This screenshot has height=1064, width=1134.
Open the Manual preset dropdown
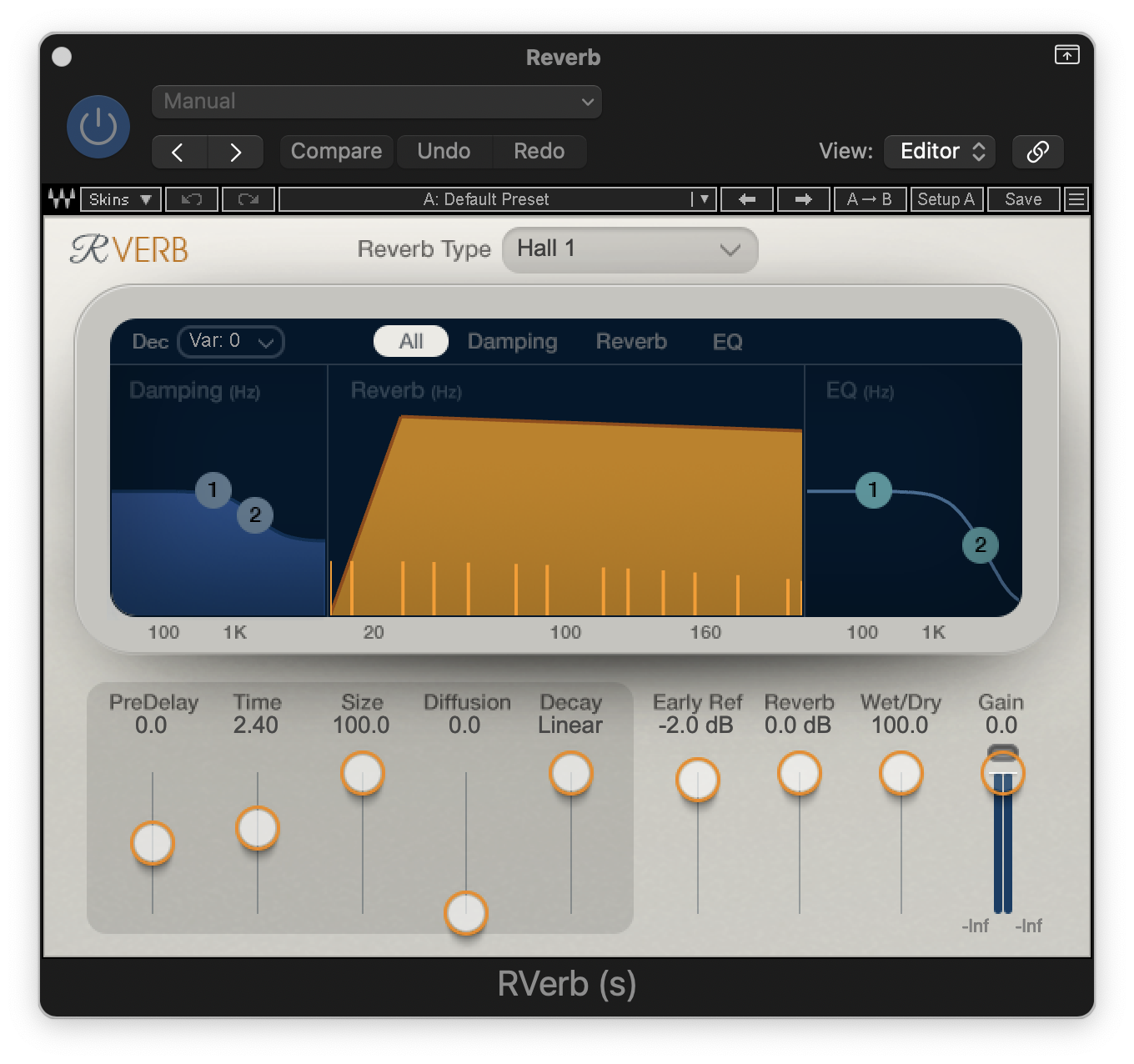pos(376,102)
